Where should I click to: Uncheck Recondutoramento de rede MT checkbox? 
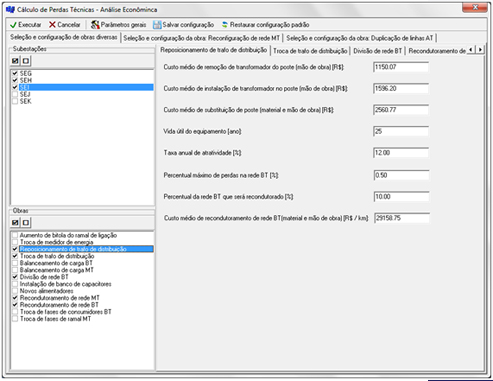click(x=15, y=298)
